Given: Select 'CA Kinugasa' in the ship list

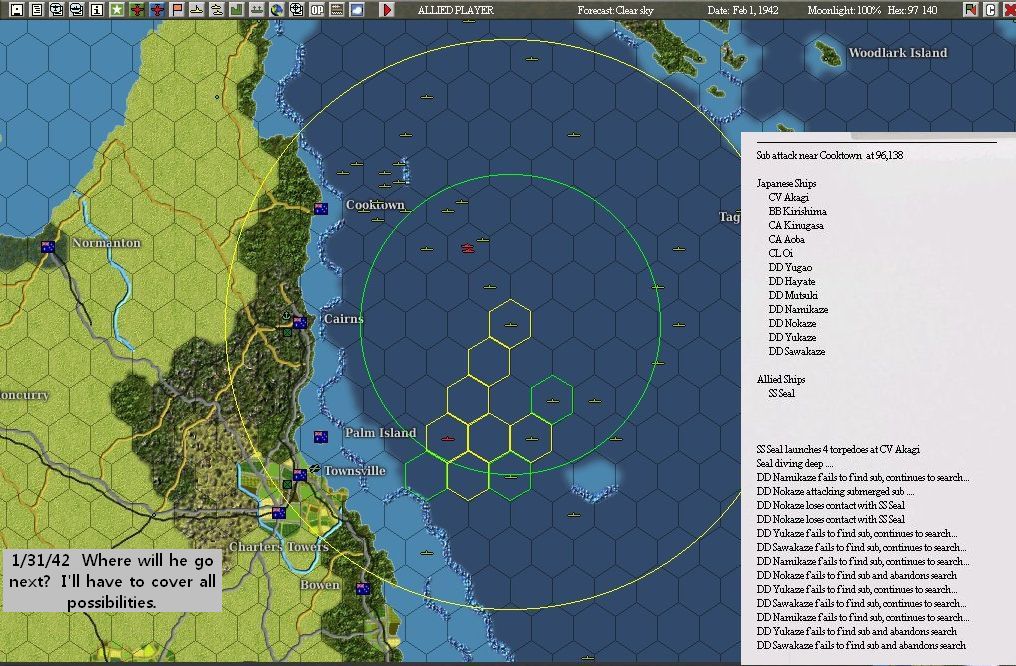Looking at the screenshot, I should (x=796, y=225).
